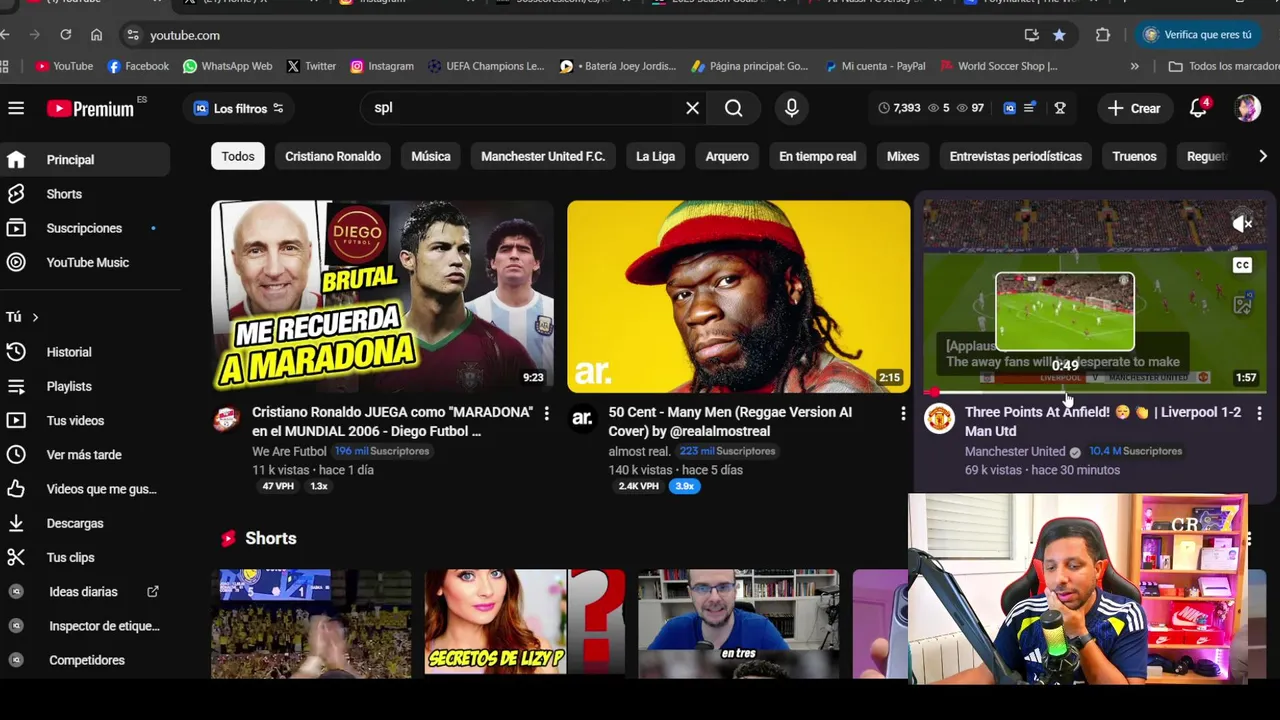Open Videos que me gustan
This screenshot has height=720, width=1280.
pyautogui.click(x=85, y=489)
